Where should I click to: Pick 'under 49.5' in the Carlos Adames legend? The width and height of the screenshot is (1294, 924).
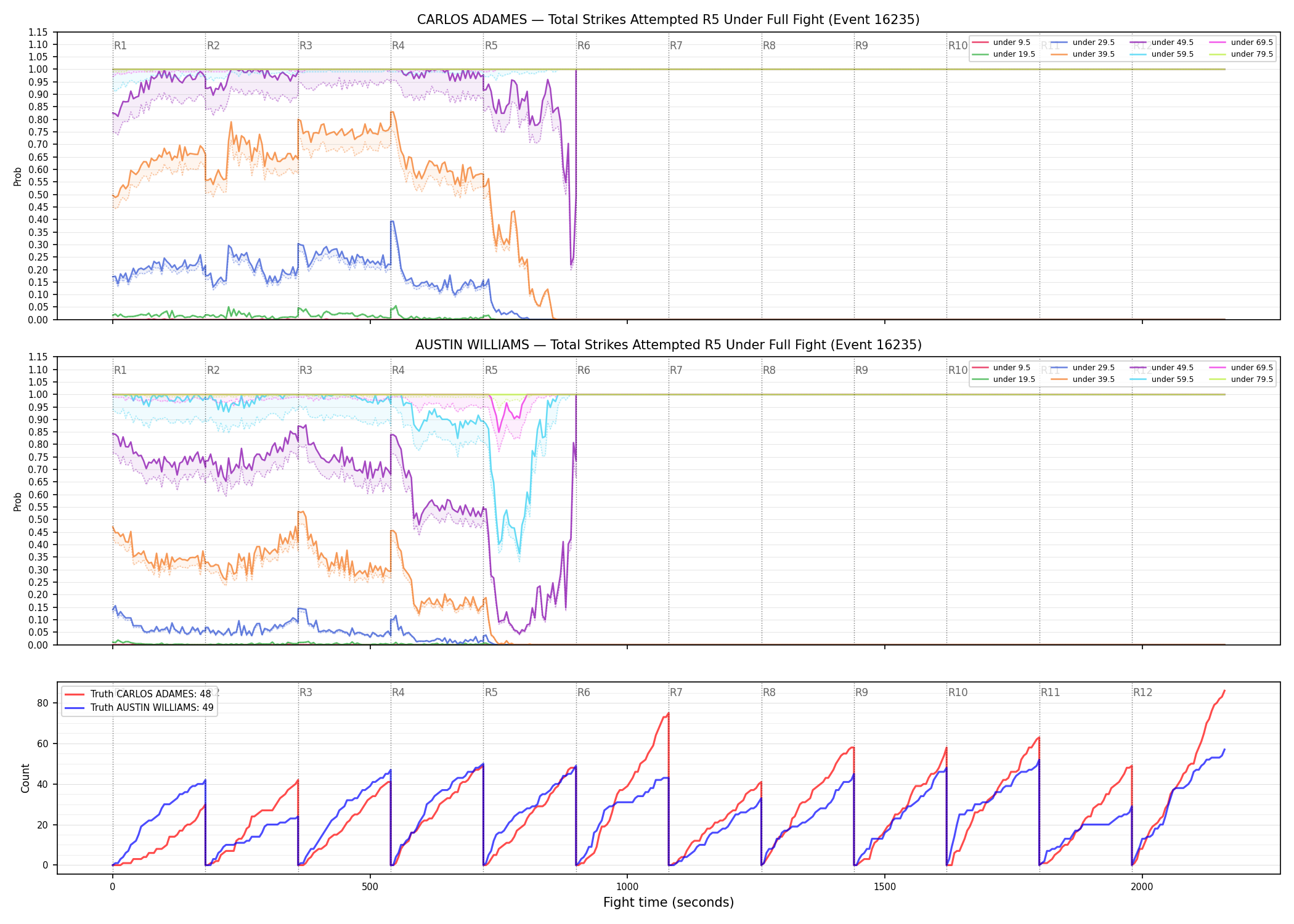[1162, 43]
